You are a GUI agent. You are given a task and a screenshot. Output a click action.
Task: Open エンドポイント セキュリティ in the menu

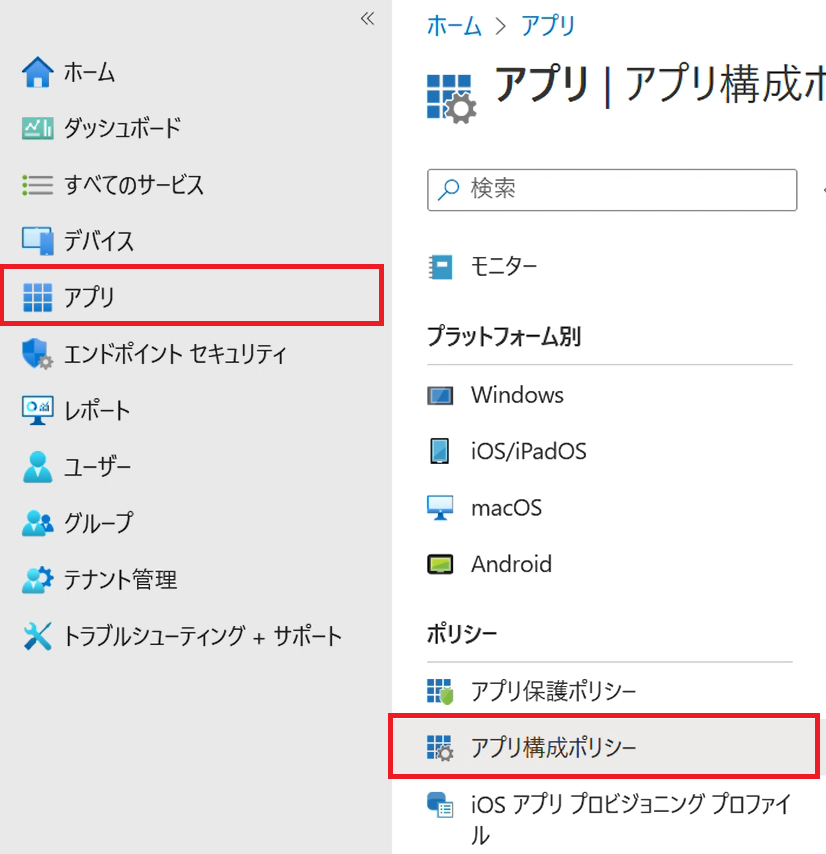pos(175,354)
